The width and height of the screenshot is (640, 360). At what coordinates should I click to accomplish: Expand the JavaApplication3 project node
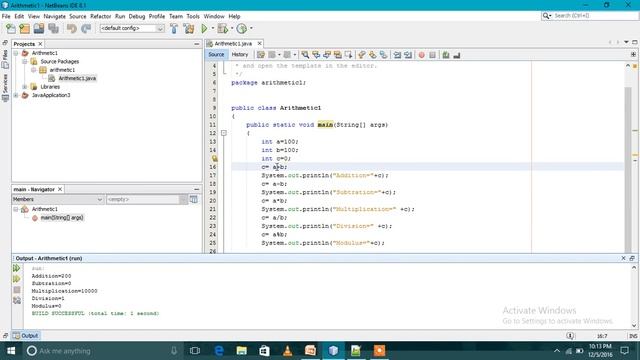(16, 95)
